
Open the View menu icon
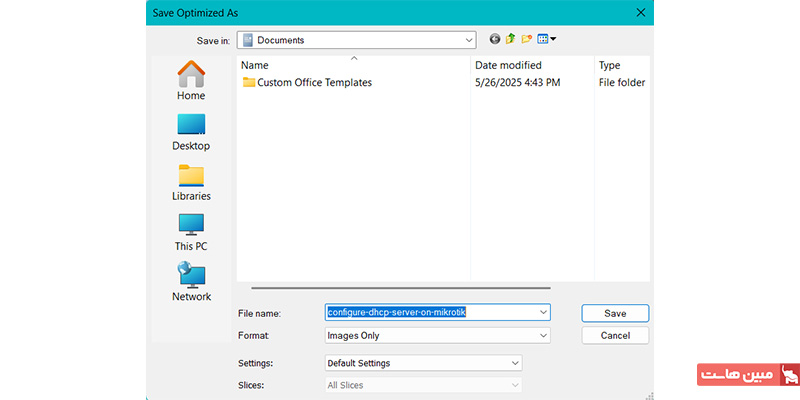(547, 39)
